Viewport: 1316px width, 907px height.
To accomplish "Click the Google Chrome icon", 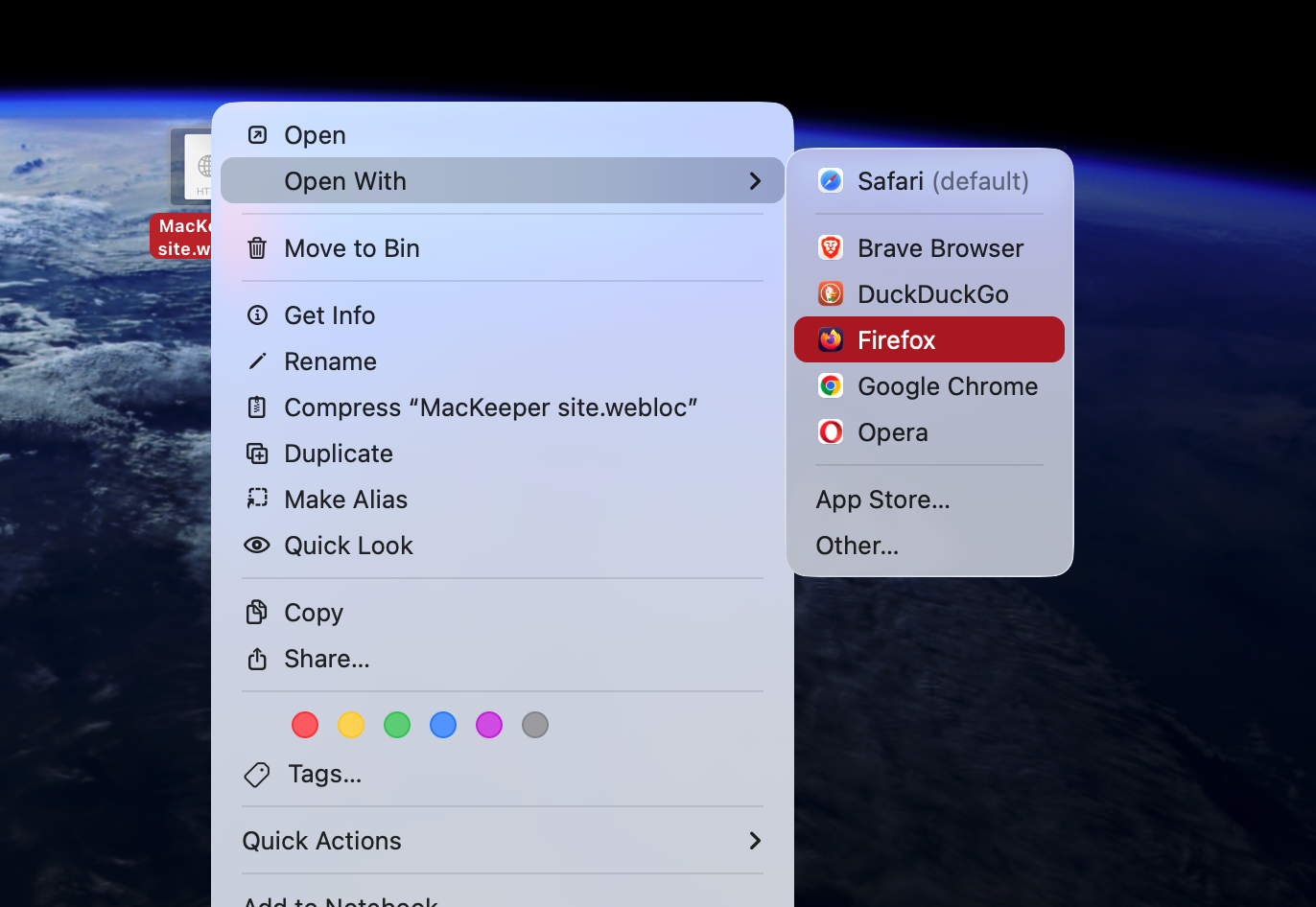I will (831, 385).
